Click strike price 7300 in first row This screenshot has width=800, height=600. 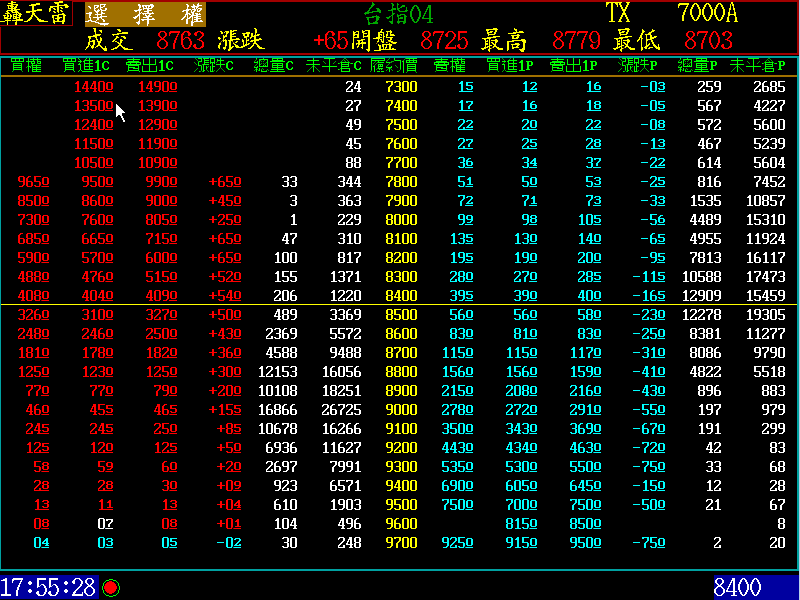tap(401, 87)
